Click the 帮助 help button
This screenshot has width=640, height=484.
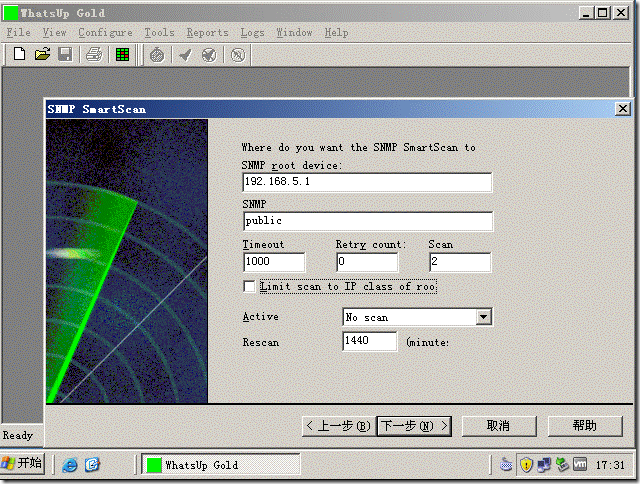[x=585, y=426]
